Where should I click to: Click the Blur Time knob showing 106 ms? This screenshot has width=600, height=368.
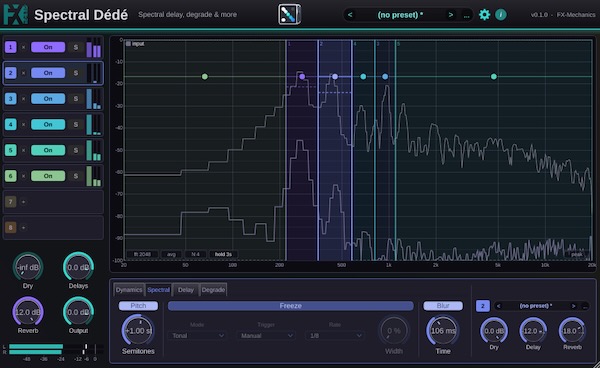pyautogui.click(x=443, y=331)
